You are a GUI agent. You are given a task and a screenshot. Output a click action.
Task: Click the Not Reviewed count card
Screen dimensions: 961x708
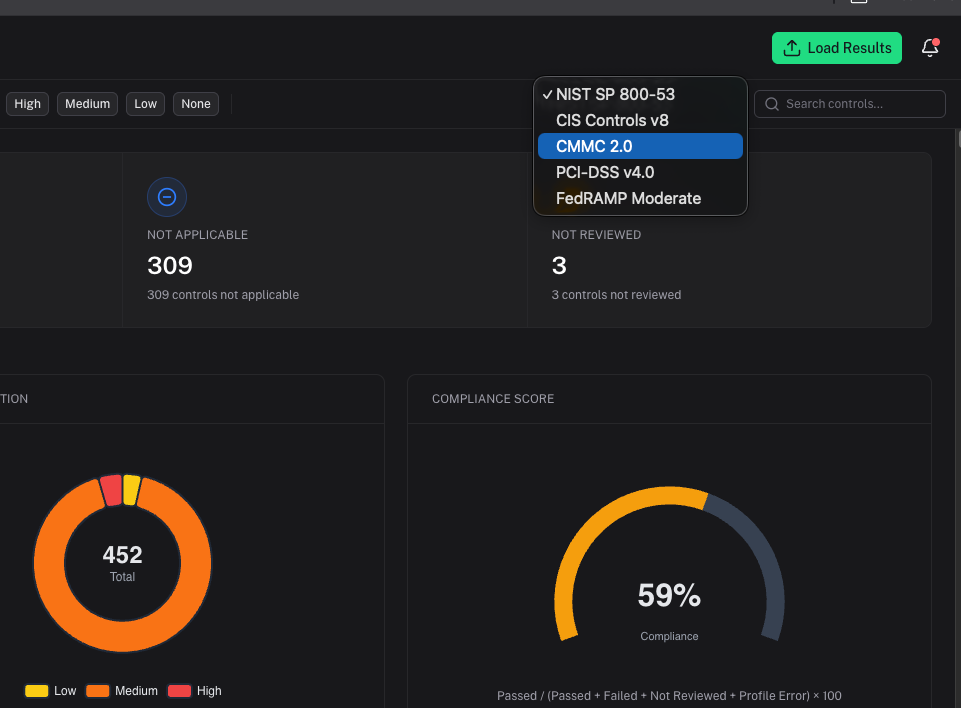click(728, 265)
